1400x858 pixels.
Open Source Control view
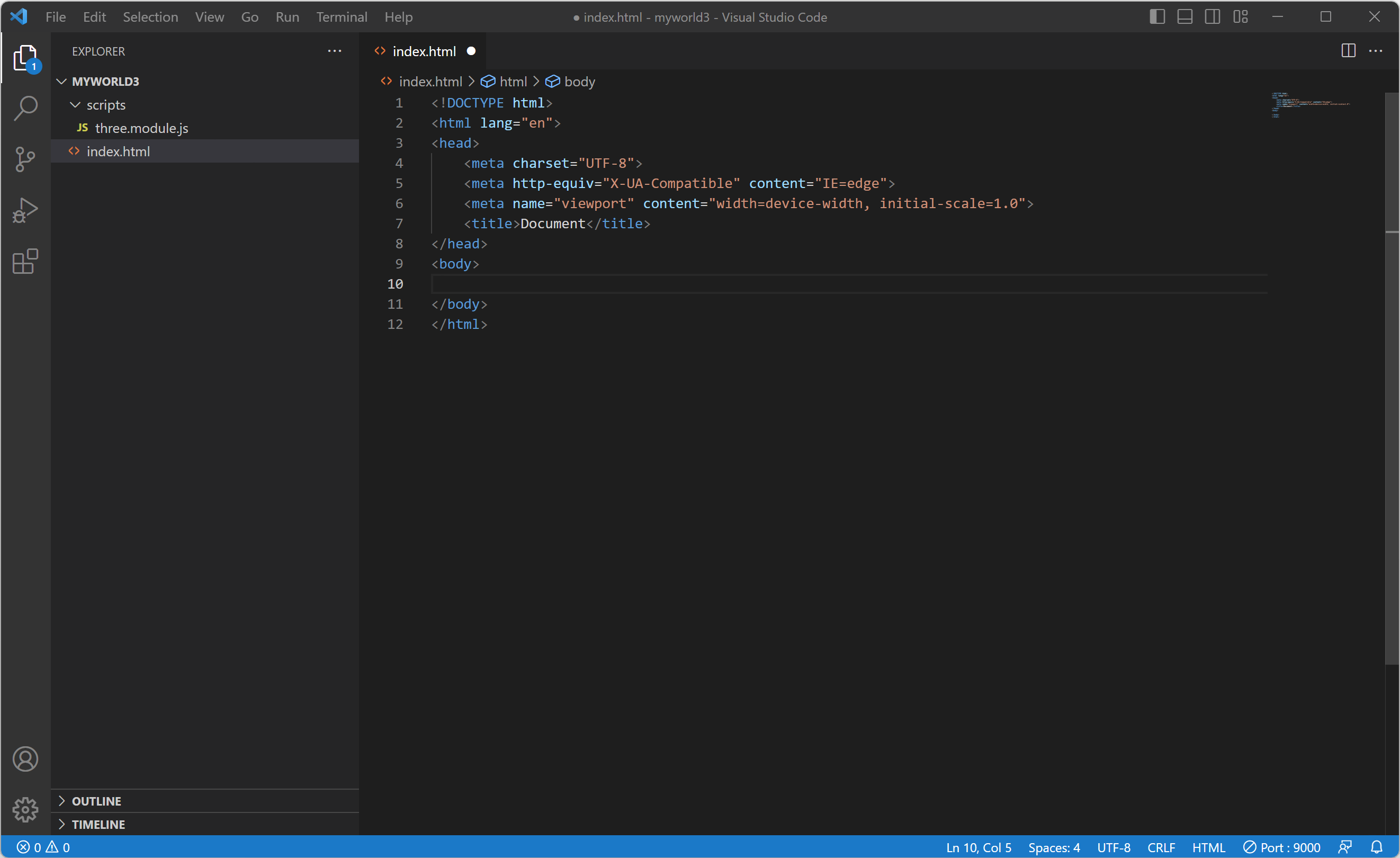click(25, 159)
